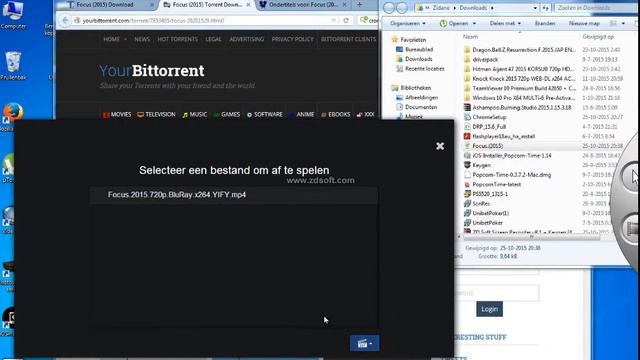Select the UnibetPoker(1) file icon

point(467,213)
